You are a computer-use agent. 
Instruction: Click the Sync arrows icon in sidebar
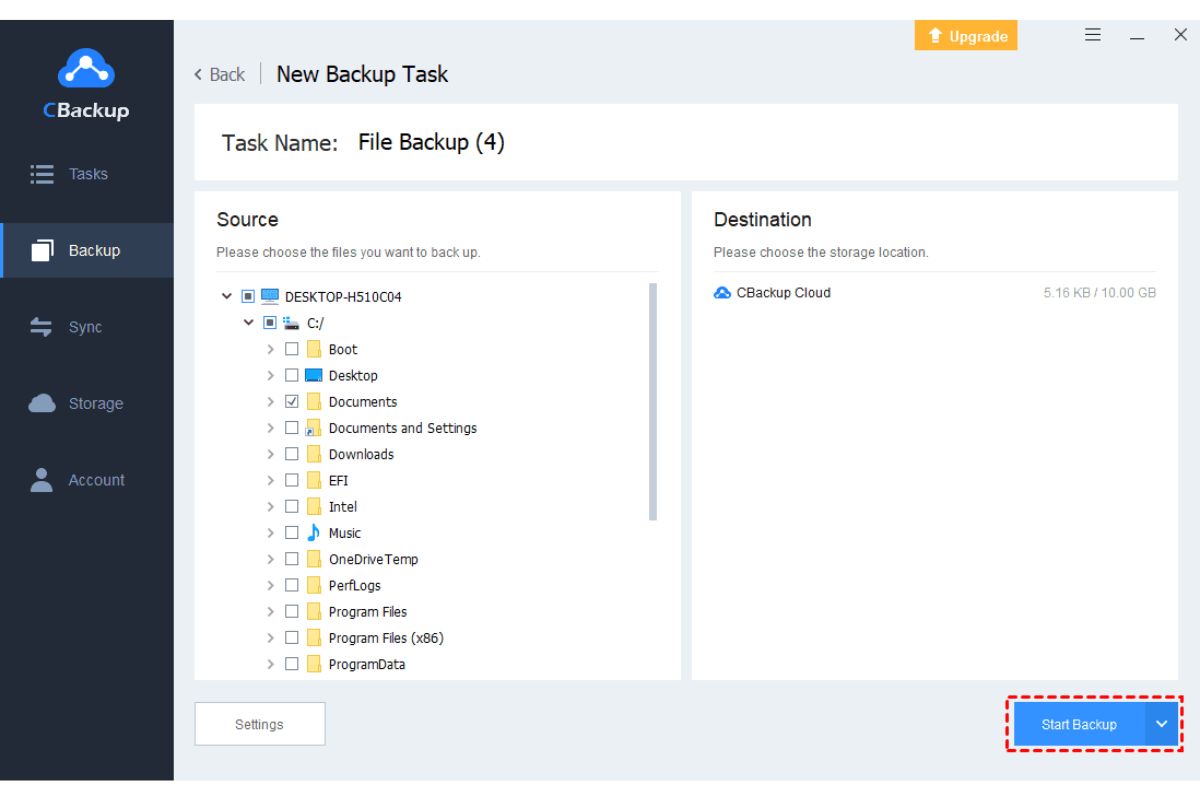42,327
